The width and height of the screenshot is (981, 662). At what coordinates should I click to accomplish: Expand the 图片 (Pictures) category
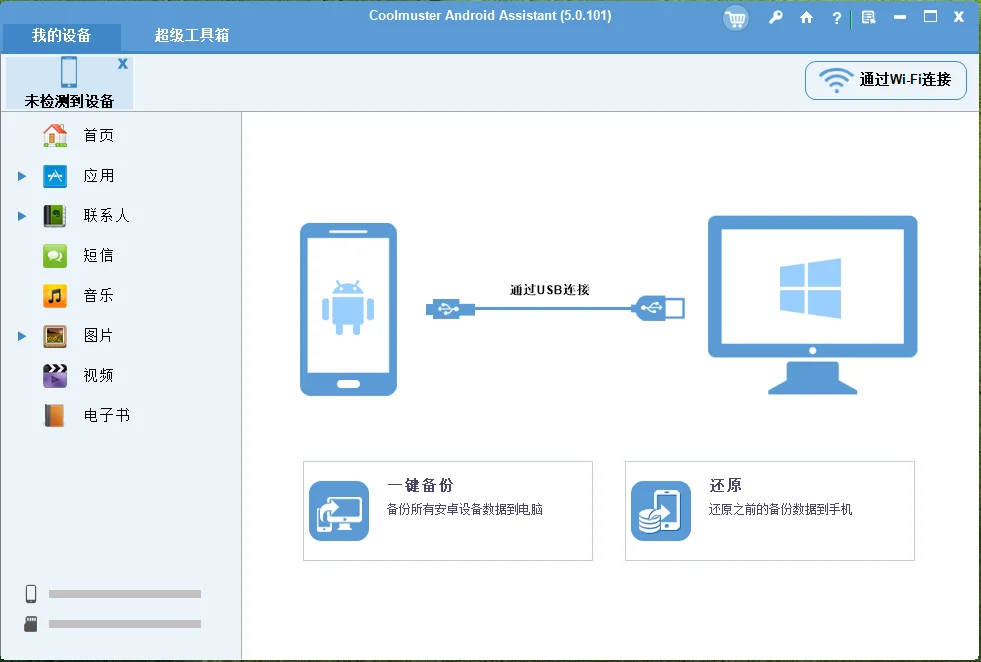click(x=22, y=335)
